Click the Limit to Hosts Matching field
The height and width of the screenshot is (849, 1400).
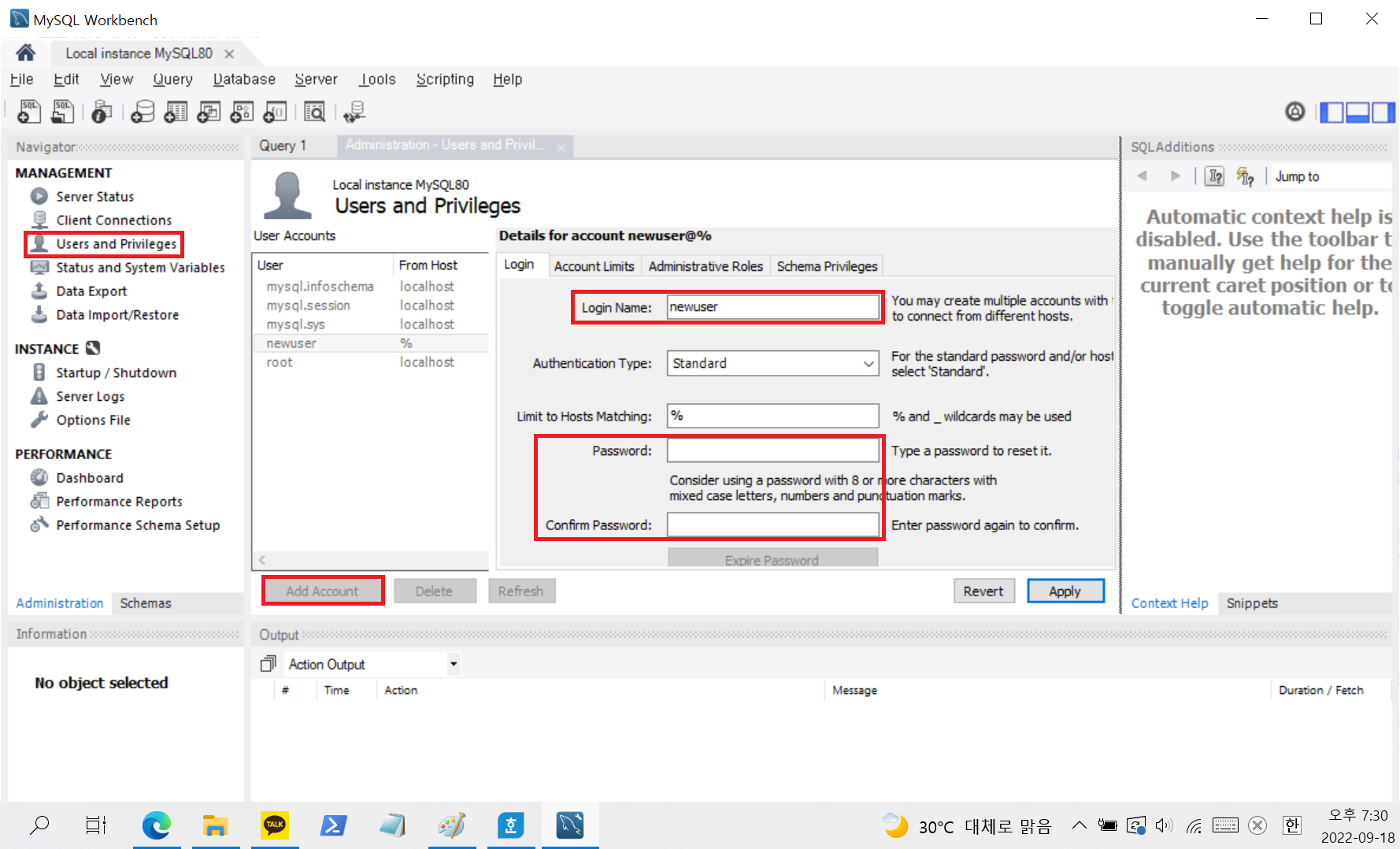pos(772,416)
